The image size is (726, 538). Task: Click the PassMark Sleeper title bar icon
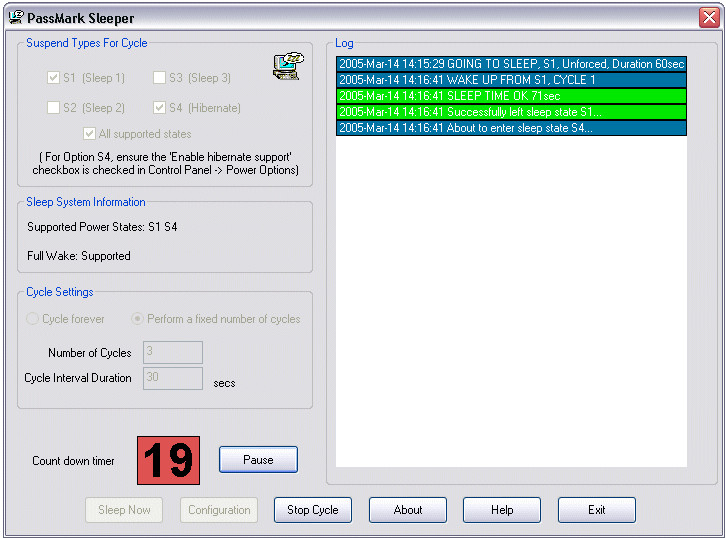[16, 18]
